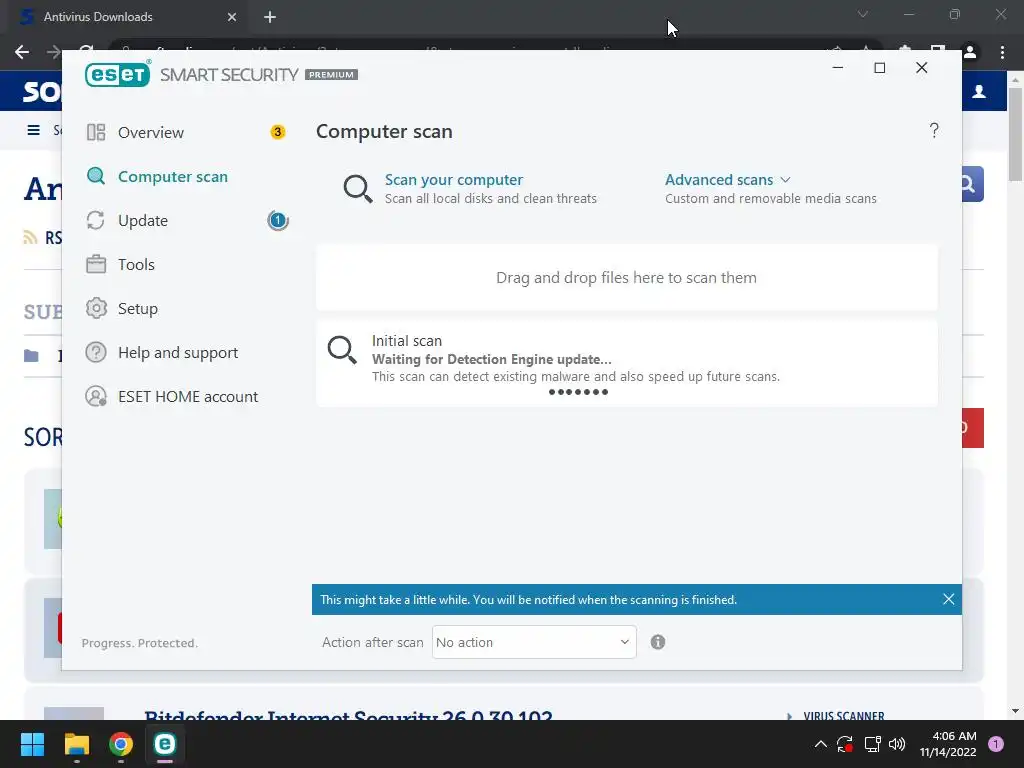Show hidden system tray icons

pyautogui.click(x=821, y=744)
